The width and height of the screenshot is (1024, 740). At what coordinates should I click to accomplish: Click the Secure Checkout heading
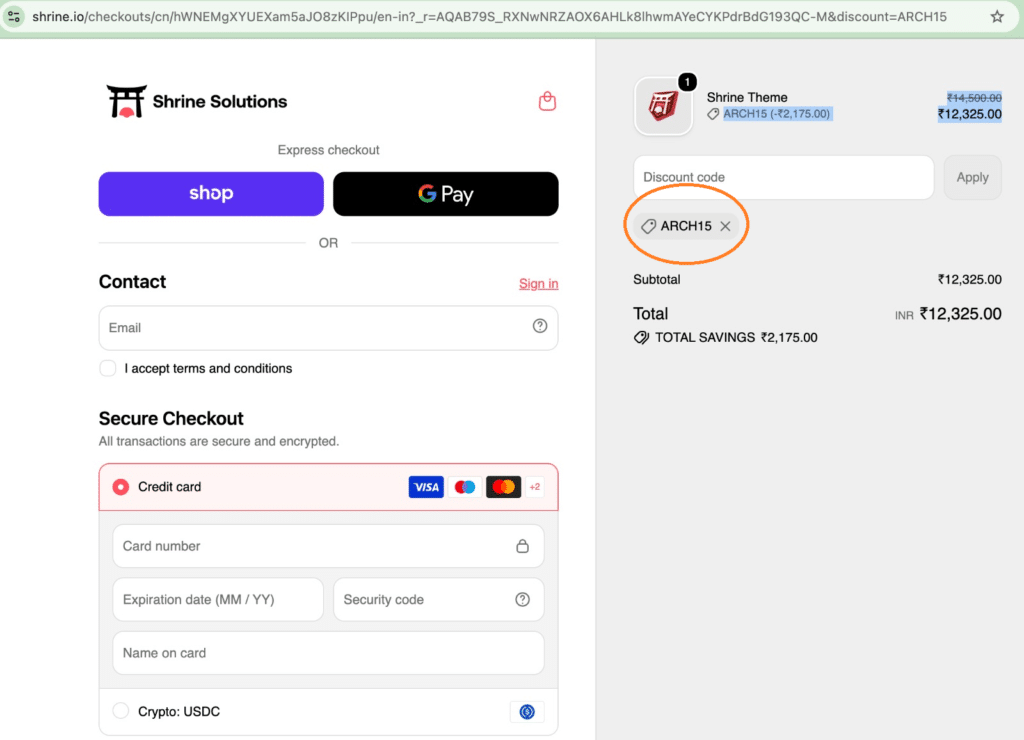tap(171, 419)
